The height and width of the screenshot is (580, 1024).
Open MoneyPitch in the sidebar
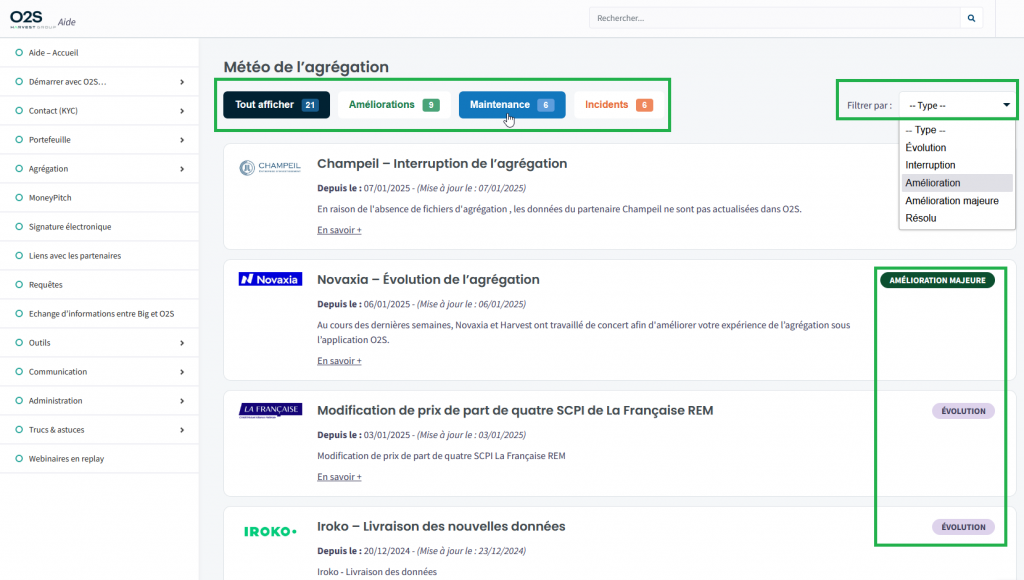(50, 198)
